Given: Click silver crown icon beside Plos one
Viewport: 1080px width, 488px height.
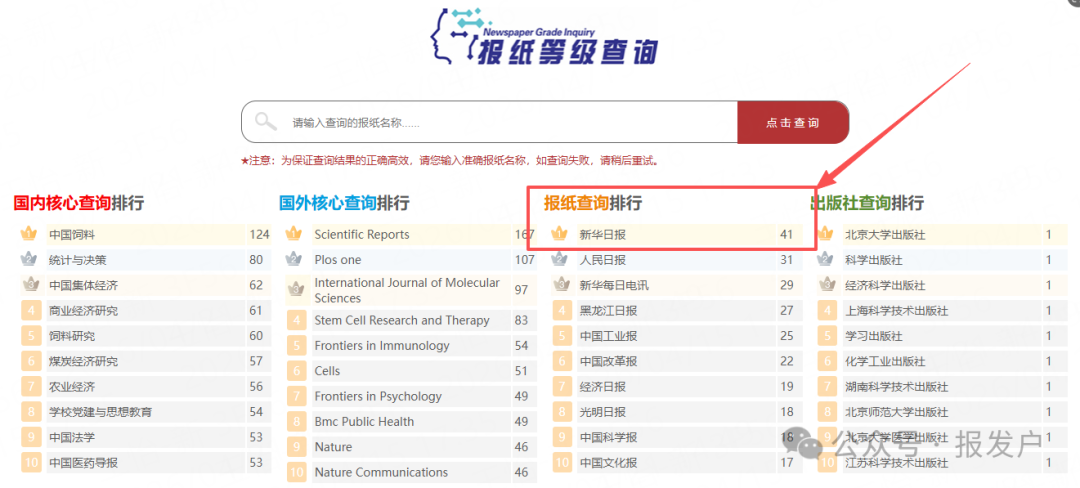Looking at the screenshot, I should [294, 260].
